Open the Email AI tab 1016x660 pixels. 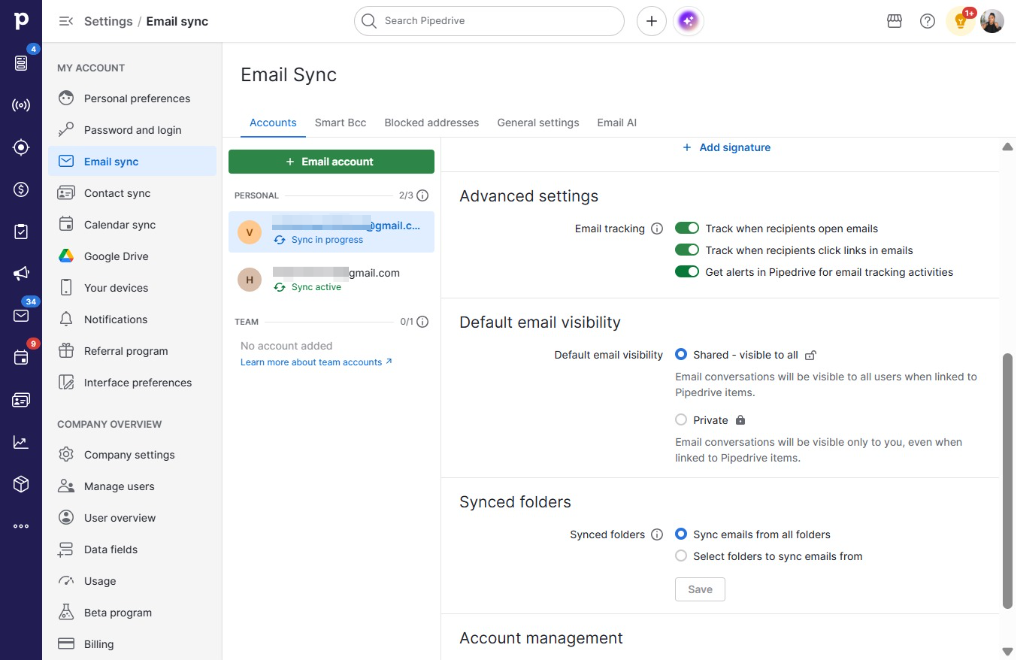click(x=617, y=122)
